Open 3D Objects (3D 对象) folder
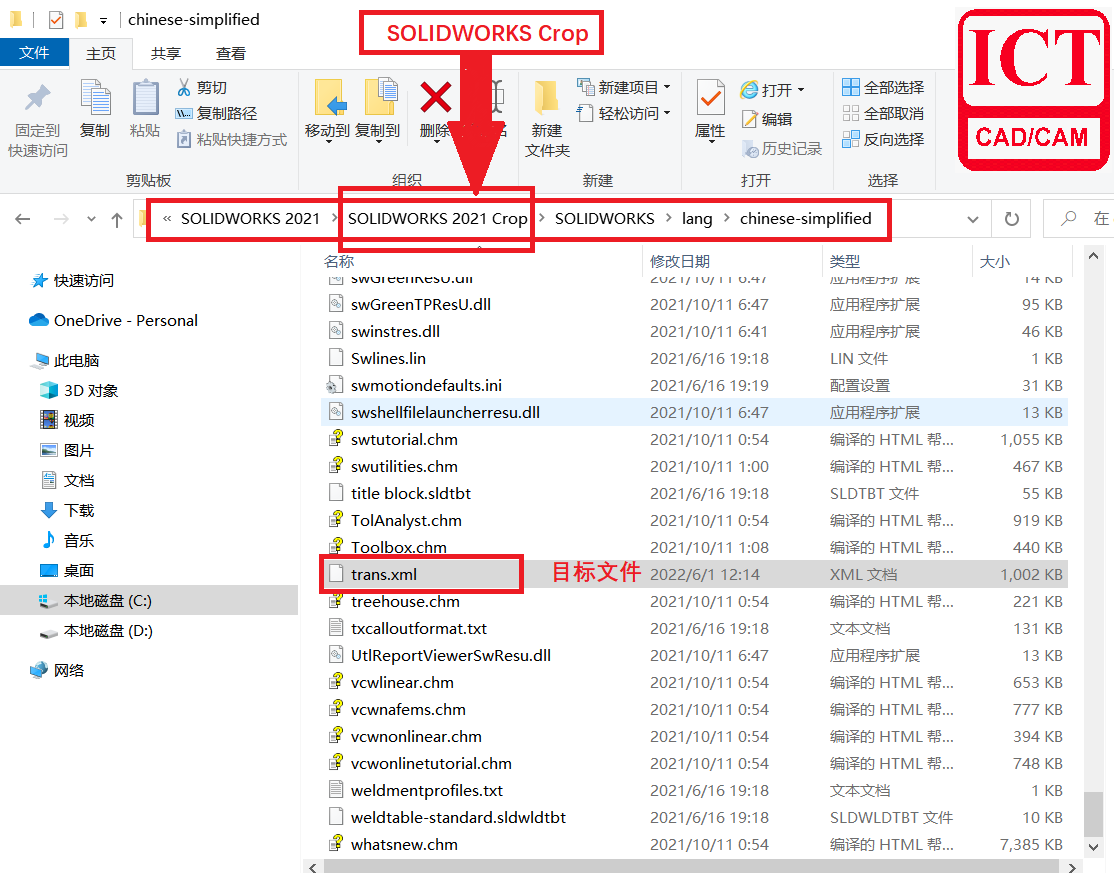The height and width of the screenshot is (873, 1114). tap(80, 391)
